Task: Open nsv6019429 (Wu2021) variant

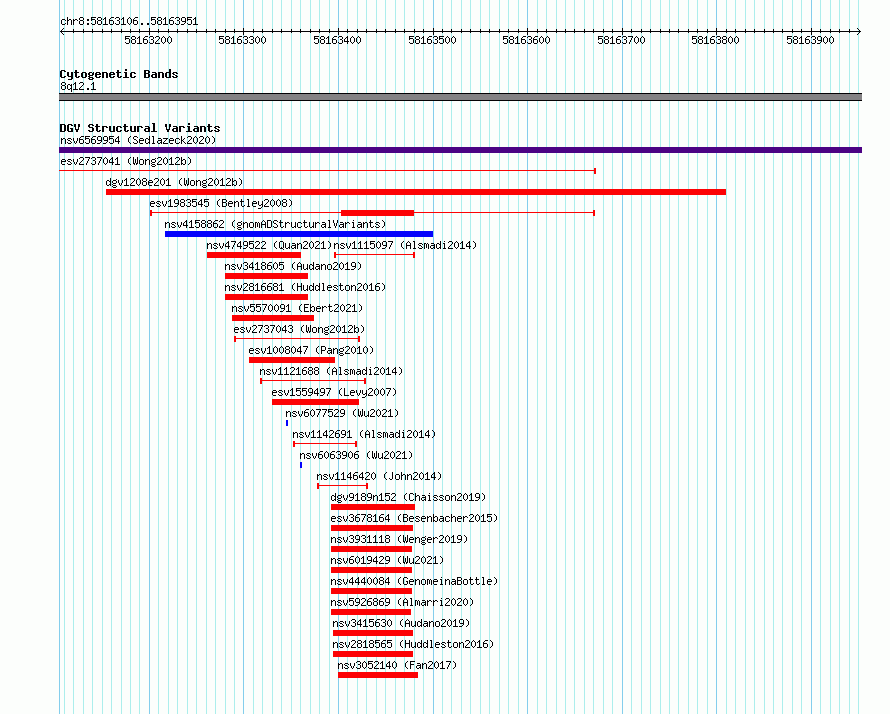Action: [x=387, y=560]
